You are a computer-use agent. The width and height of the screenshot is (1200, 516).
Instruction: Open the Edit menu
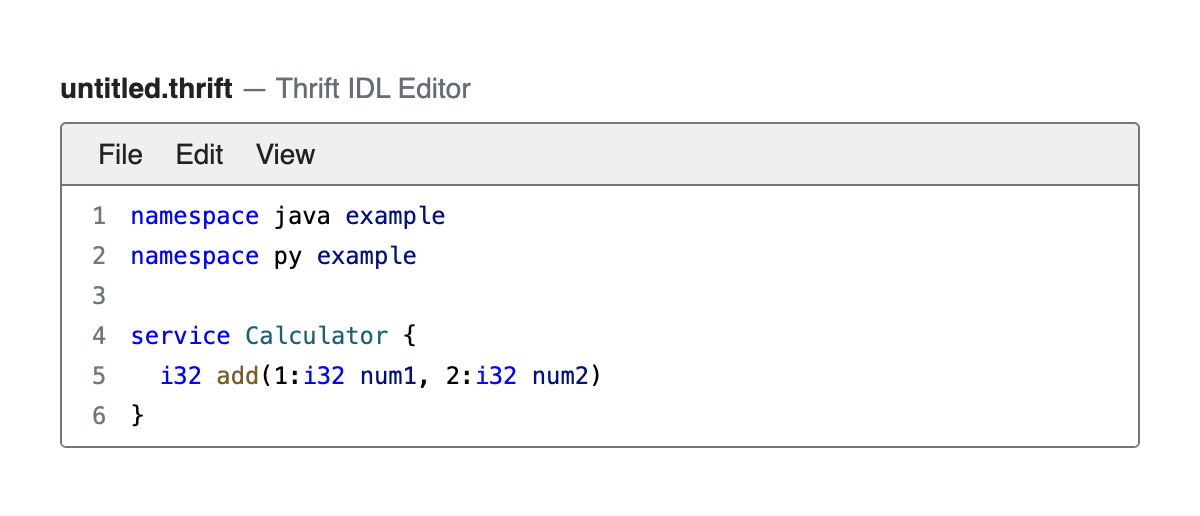pyautogui.click(x=199, y=154)
